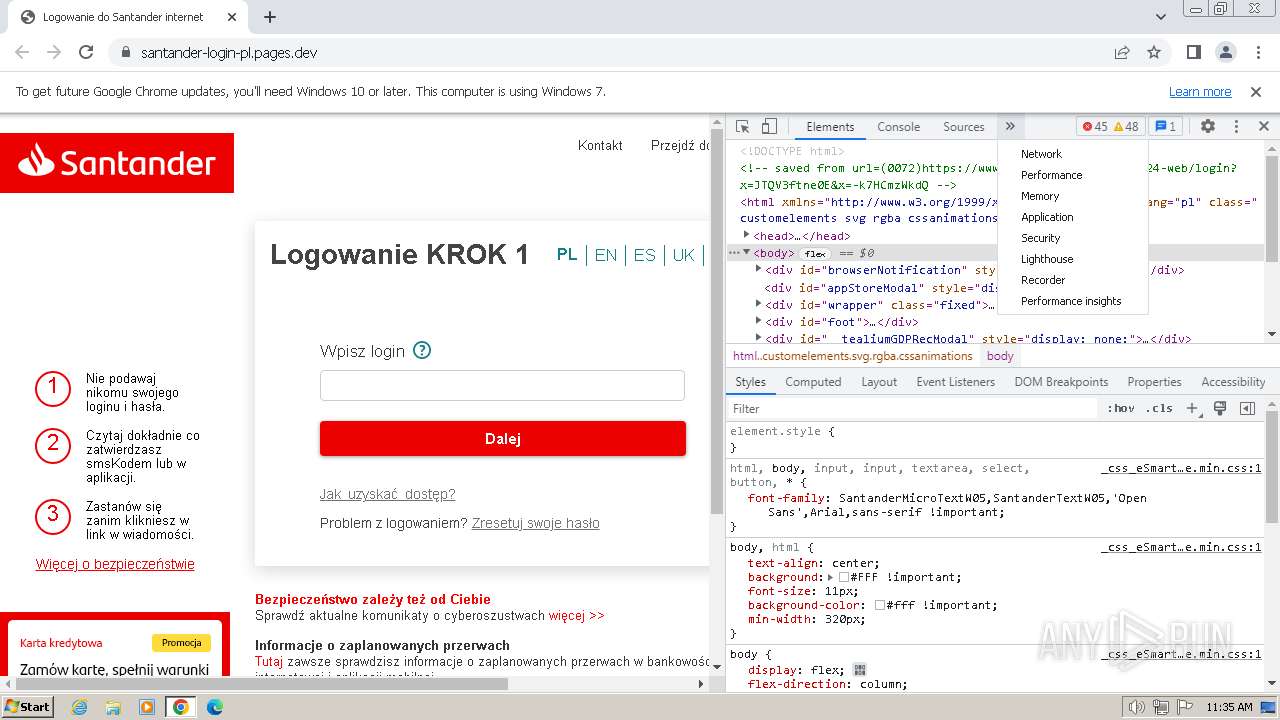
Task: Click the Learn more link in update bar
Action: pos(1200,91)
